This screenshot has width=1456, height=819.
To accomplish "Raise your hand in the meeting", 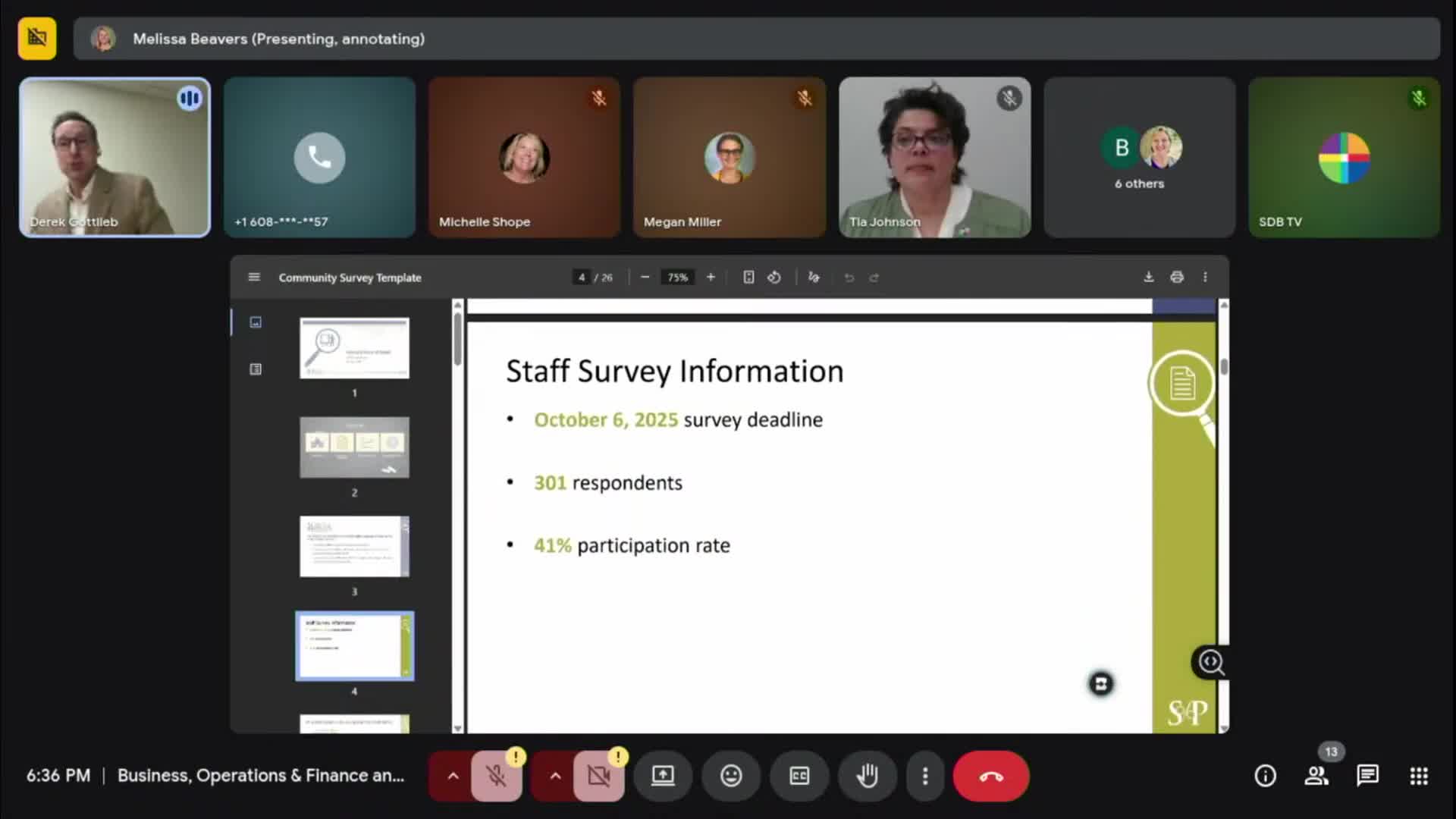I will pos(867,776).
